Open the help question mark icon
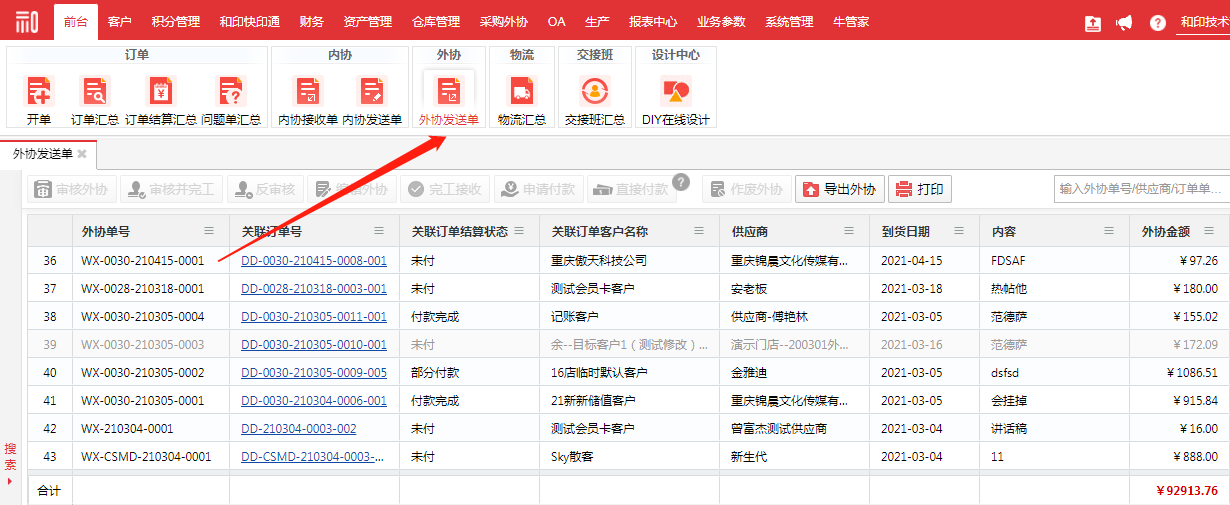The image size is (1230, 505). click(x=1158, y=22)
